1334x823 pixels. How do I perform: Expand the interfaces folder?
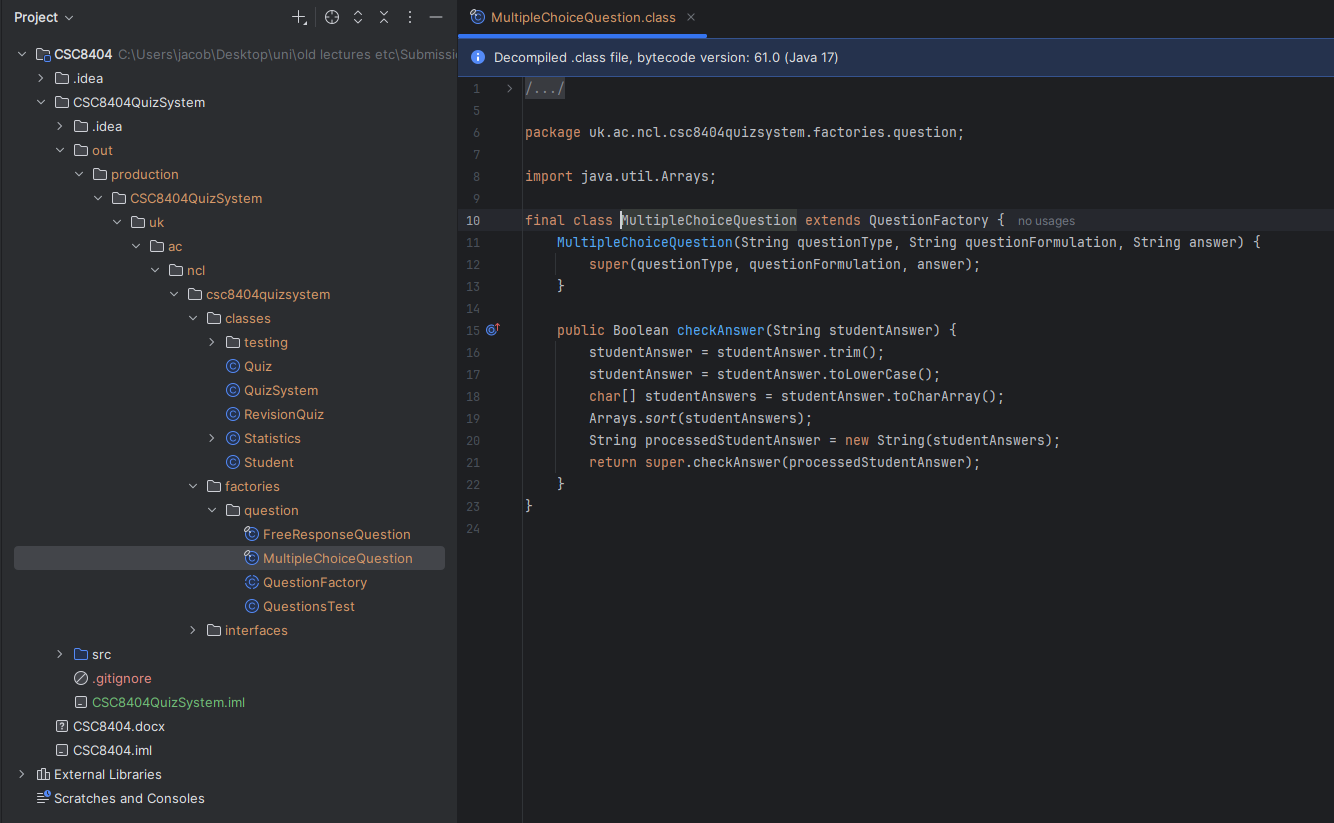tap(192, 630)
